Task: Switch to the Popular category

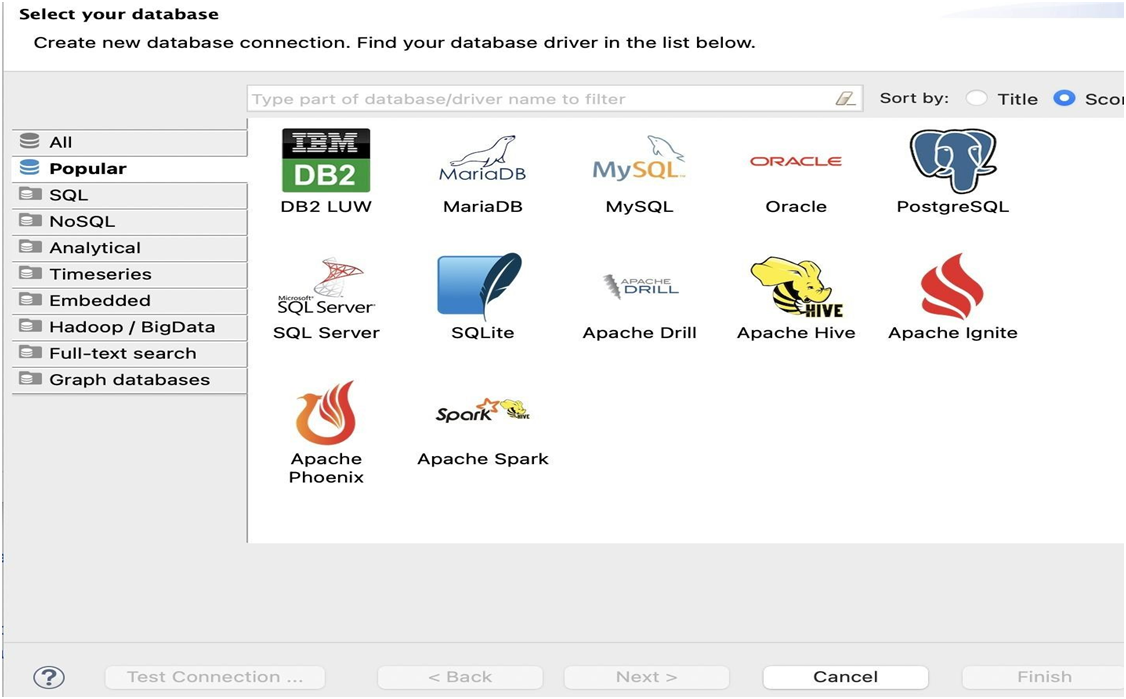Action: coord(130,169)
